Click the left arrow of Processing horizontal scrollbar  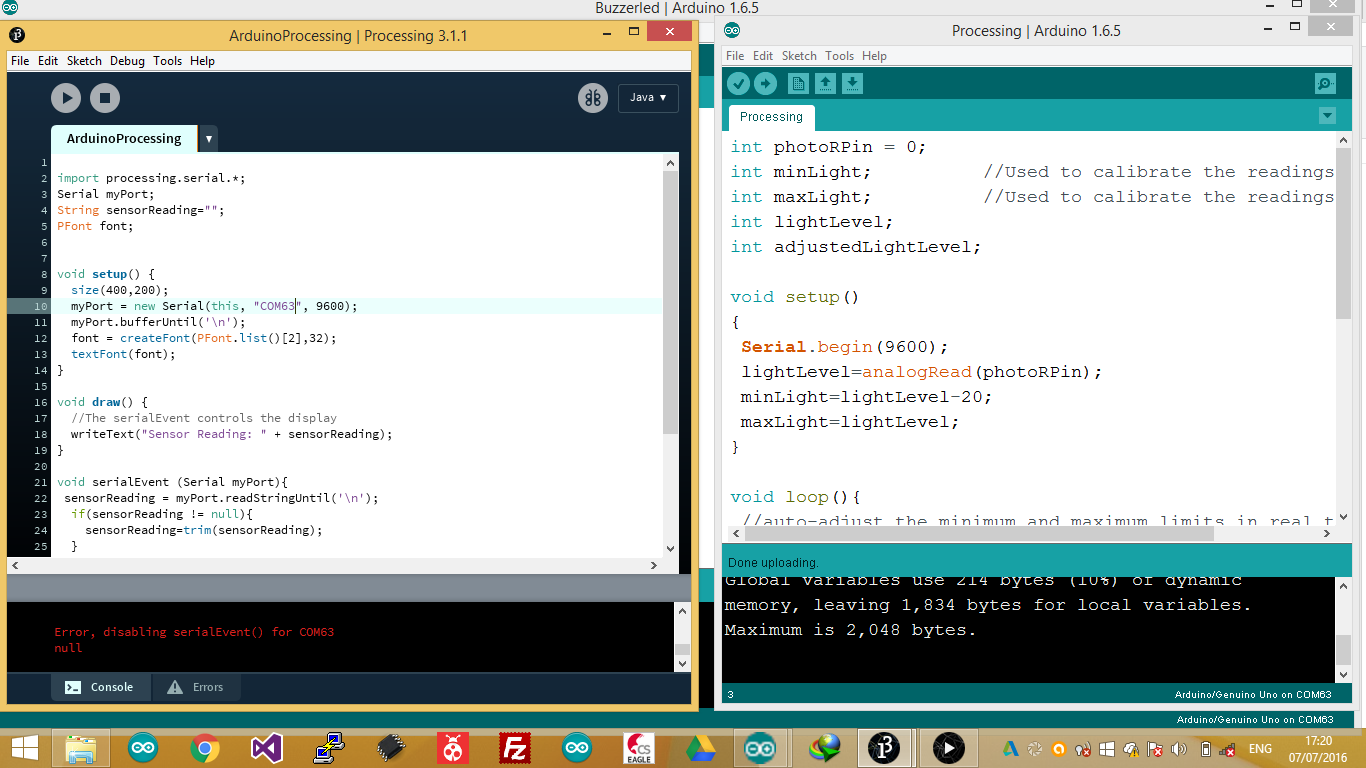point(15,566)
